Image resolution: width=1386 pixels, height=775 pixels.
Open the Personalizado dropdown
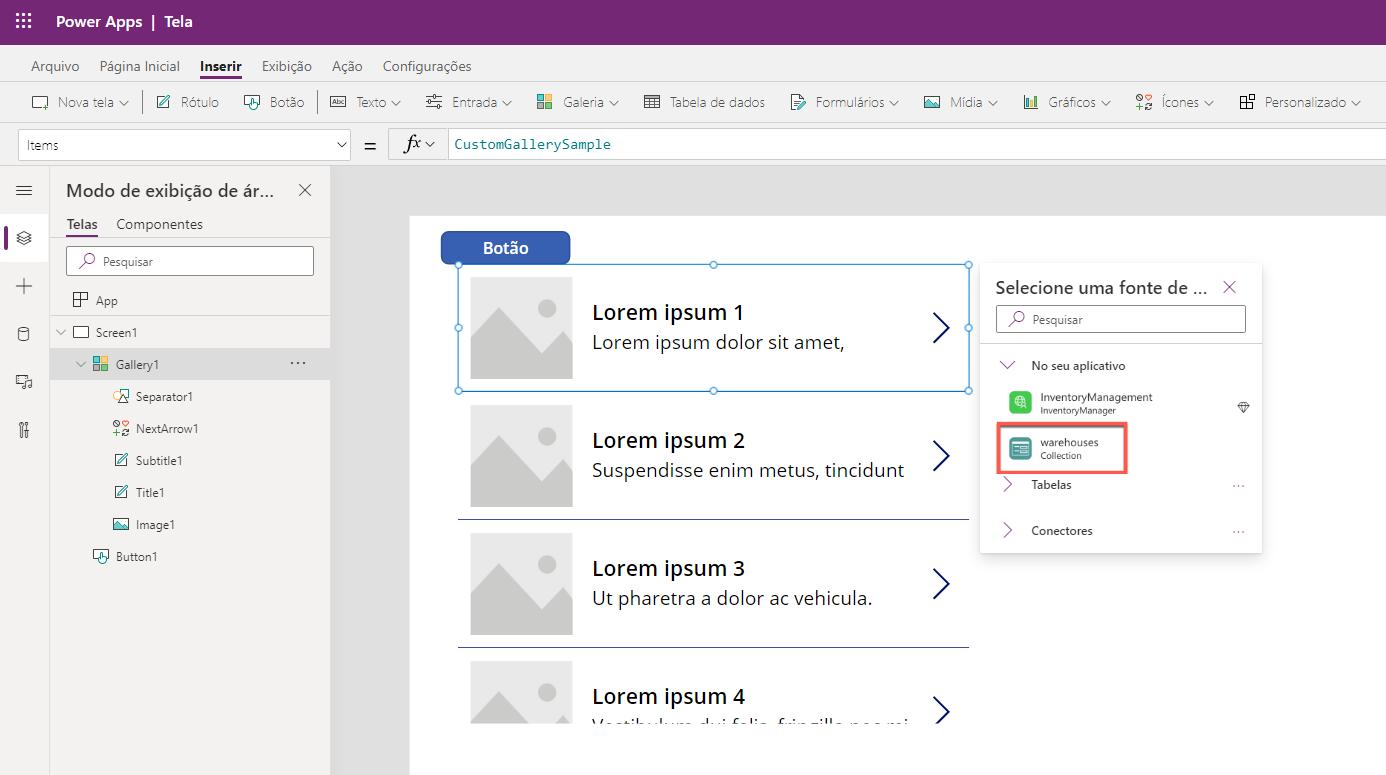pyautogui.click(x=1299, y=102)
